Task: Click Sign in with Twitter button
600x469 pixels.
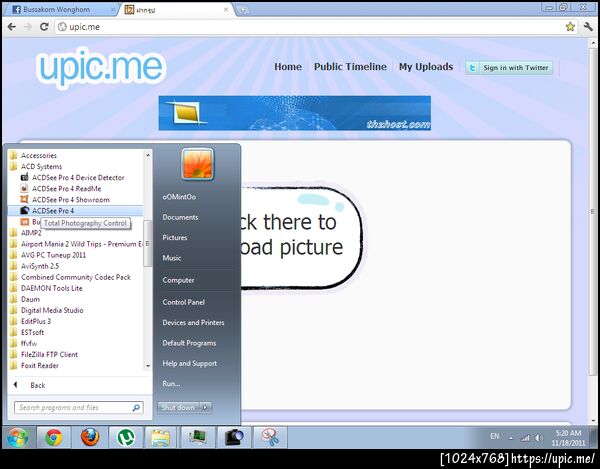Action: tap(509, 68)
